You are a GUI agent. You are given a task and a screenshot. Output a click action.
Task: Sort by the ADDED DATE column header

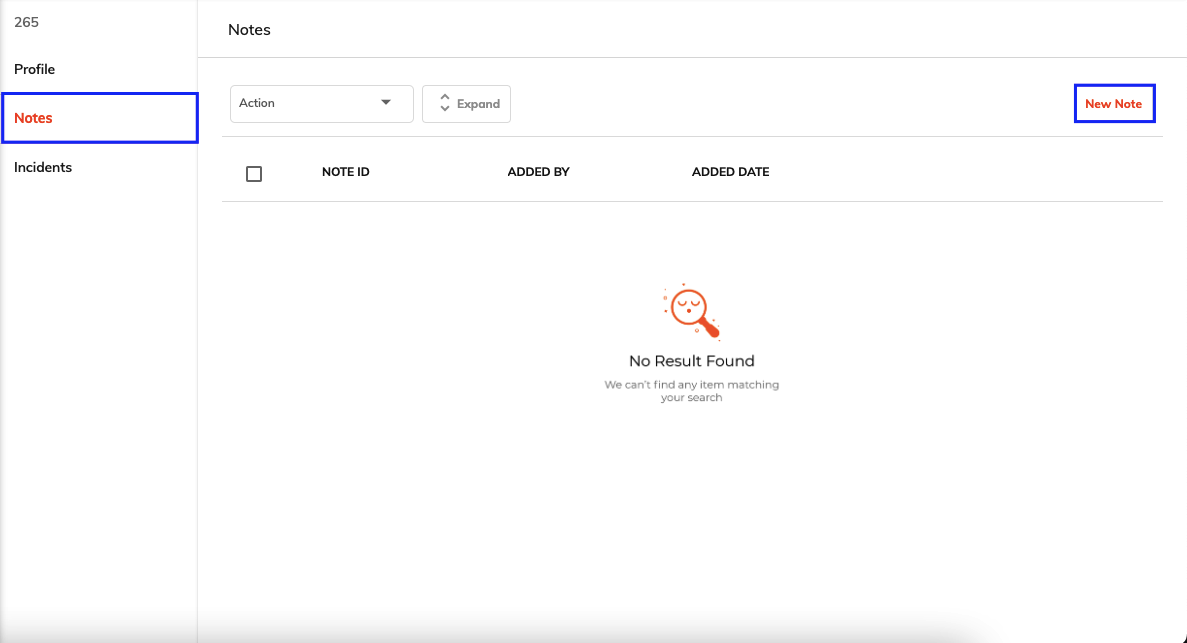pos(731,172)
